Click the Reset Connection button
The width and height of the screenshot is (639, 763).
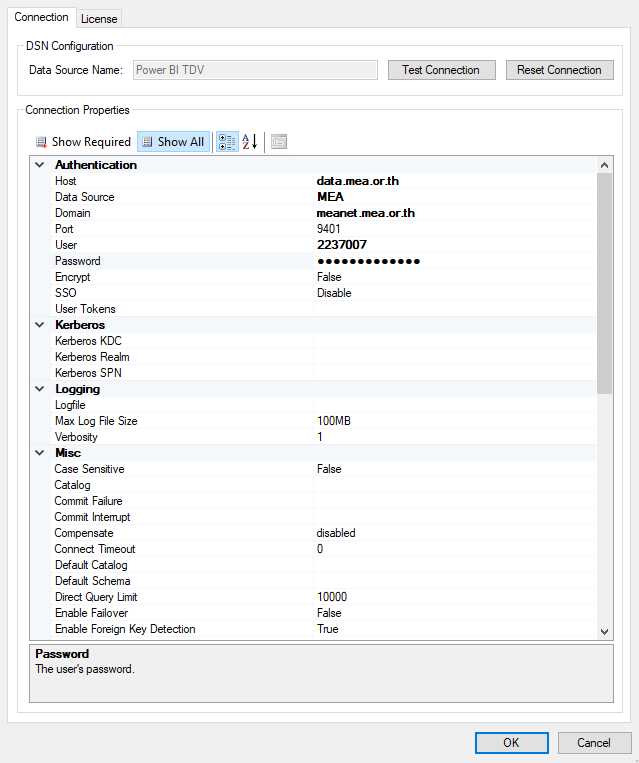point(559,70)
